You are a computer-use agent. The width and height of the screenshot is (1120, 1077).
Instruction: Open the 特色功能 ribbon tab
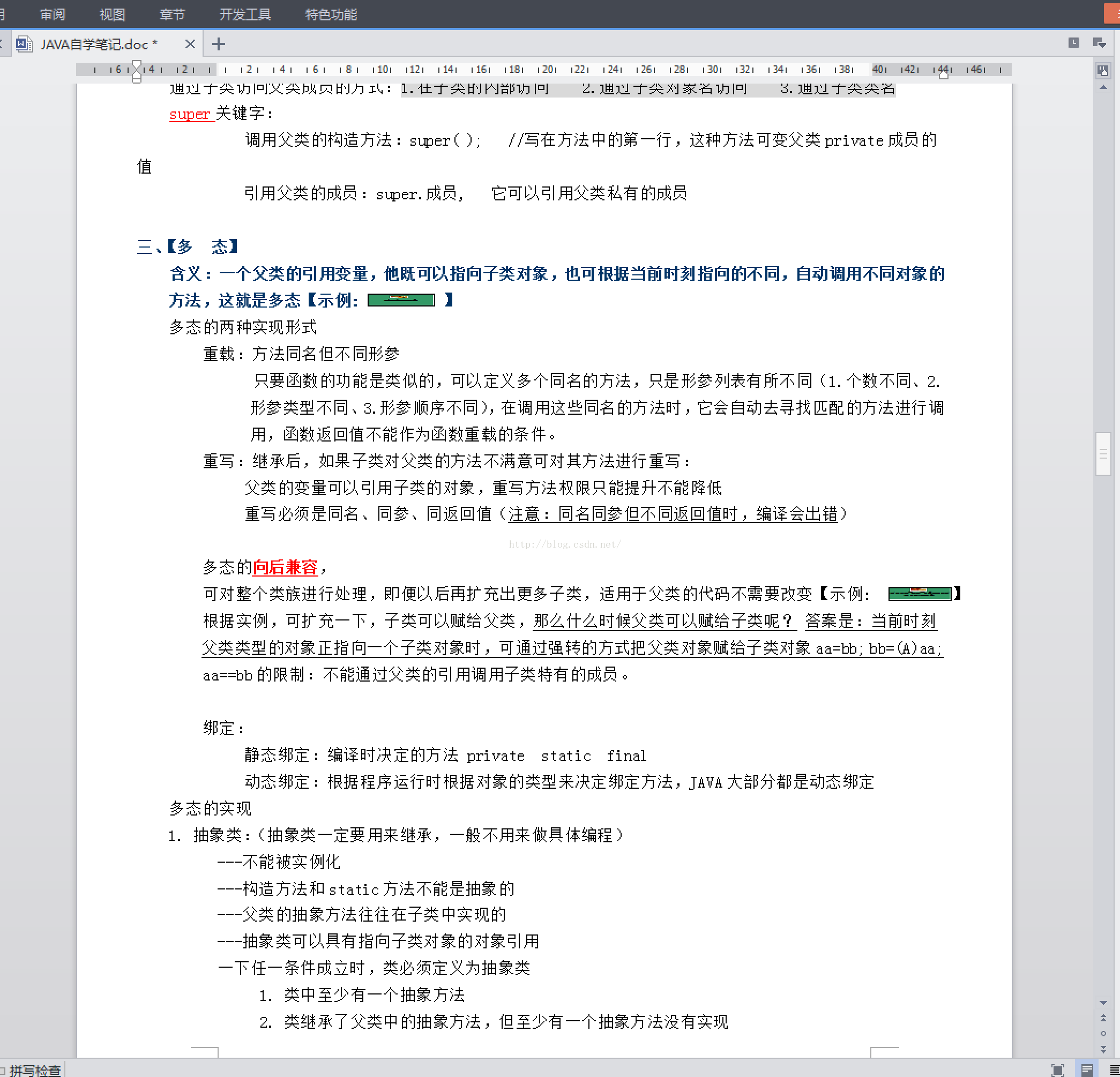[331, 14]
